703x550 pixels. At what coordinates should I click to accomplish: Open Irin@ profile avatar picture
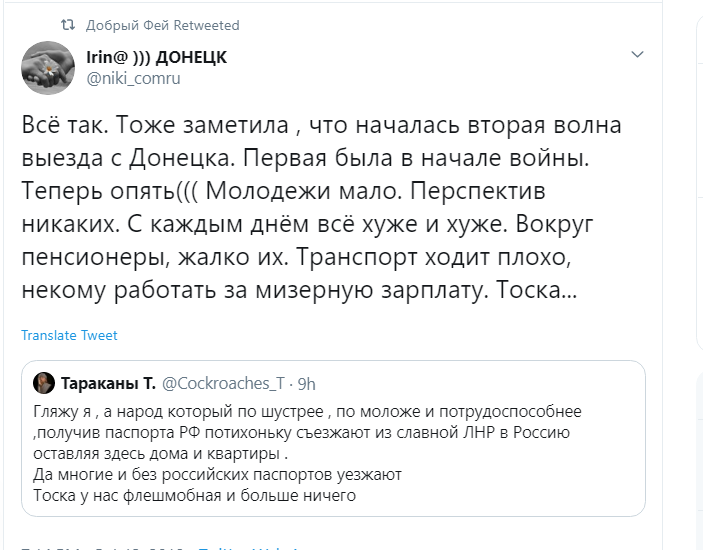(46, 67)
